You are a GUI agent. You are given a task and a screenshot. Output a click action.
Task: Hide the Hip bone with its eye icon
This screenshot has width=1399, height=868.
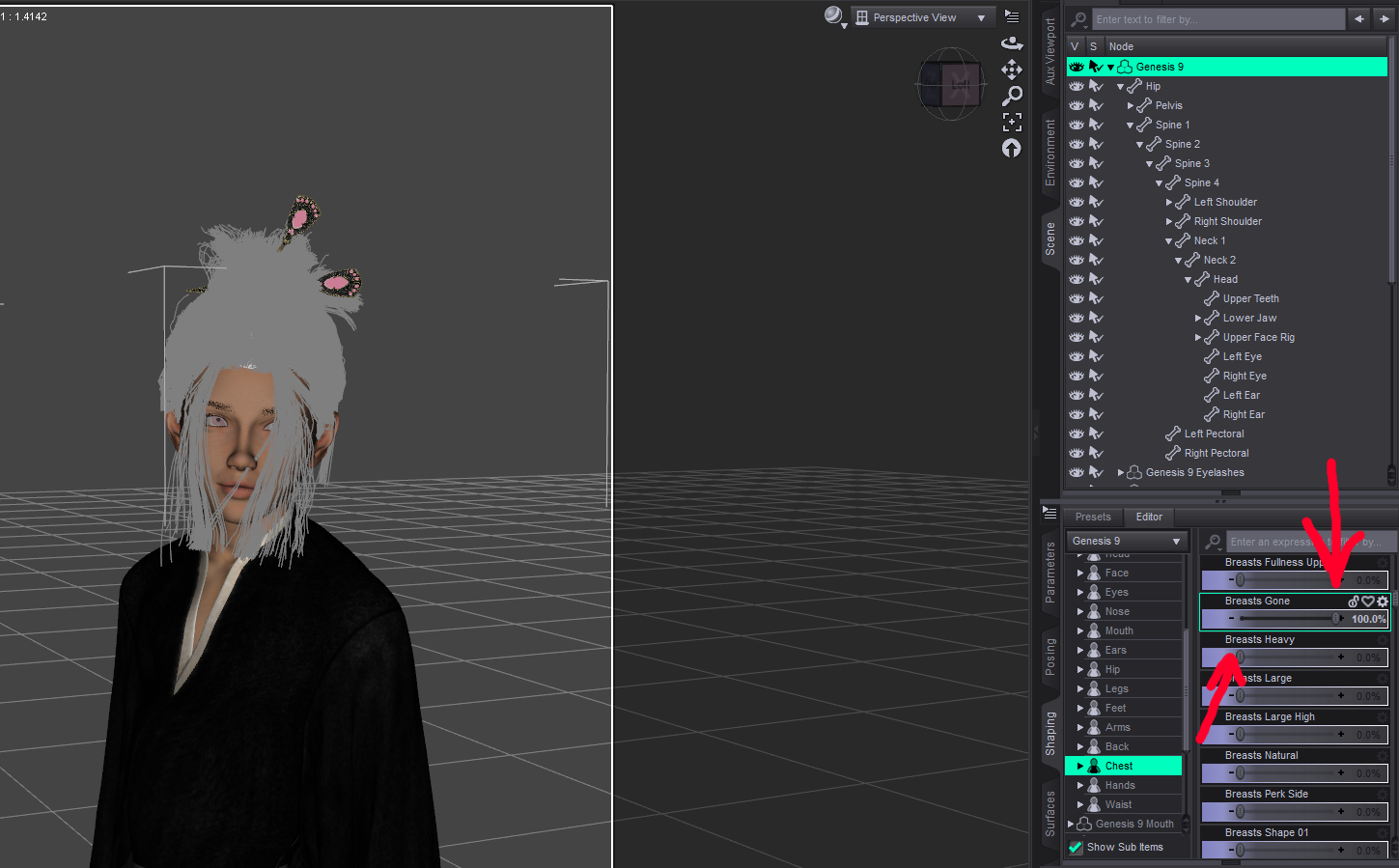click(1077, 86)
